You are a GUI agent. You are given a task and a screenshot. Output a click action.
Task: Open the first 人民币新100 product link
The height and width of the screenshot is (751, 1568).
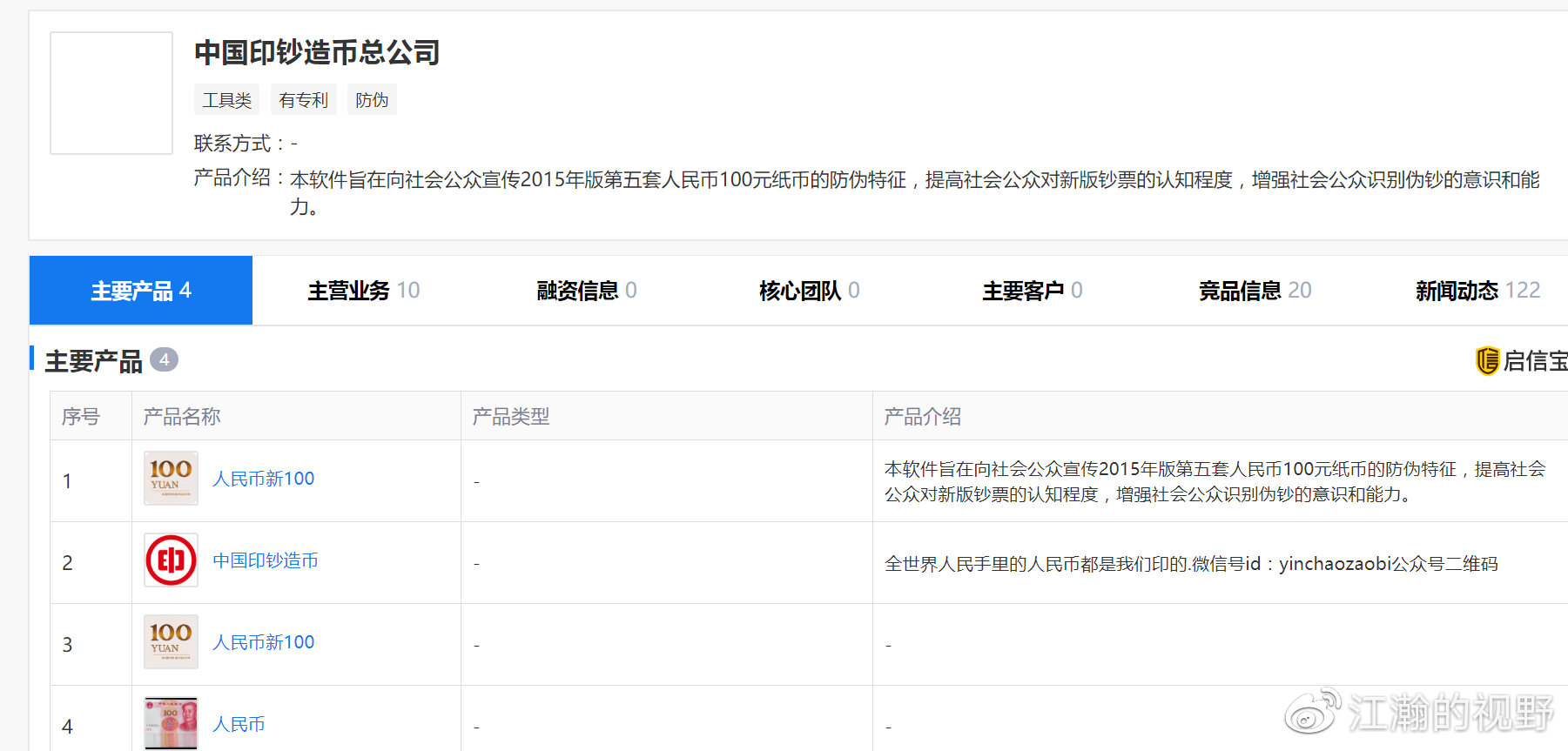click(264, 479)
